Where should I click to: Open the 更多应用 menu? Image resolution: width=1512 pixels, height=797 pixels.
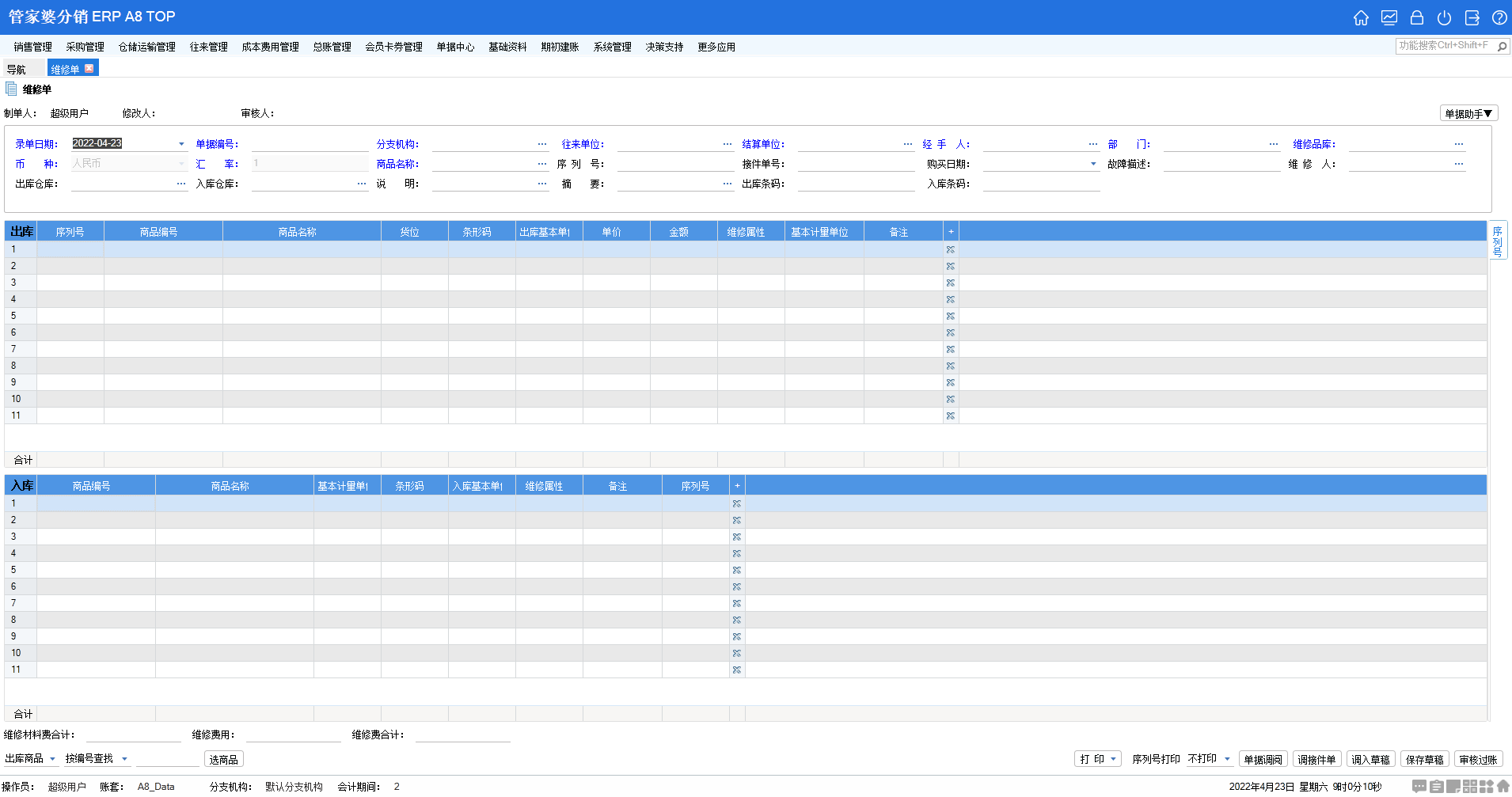pos(716,47)
